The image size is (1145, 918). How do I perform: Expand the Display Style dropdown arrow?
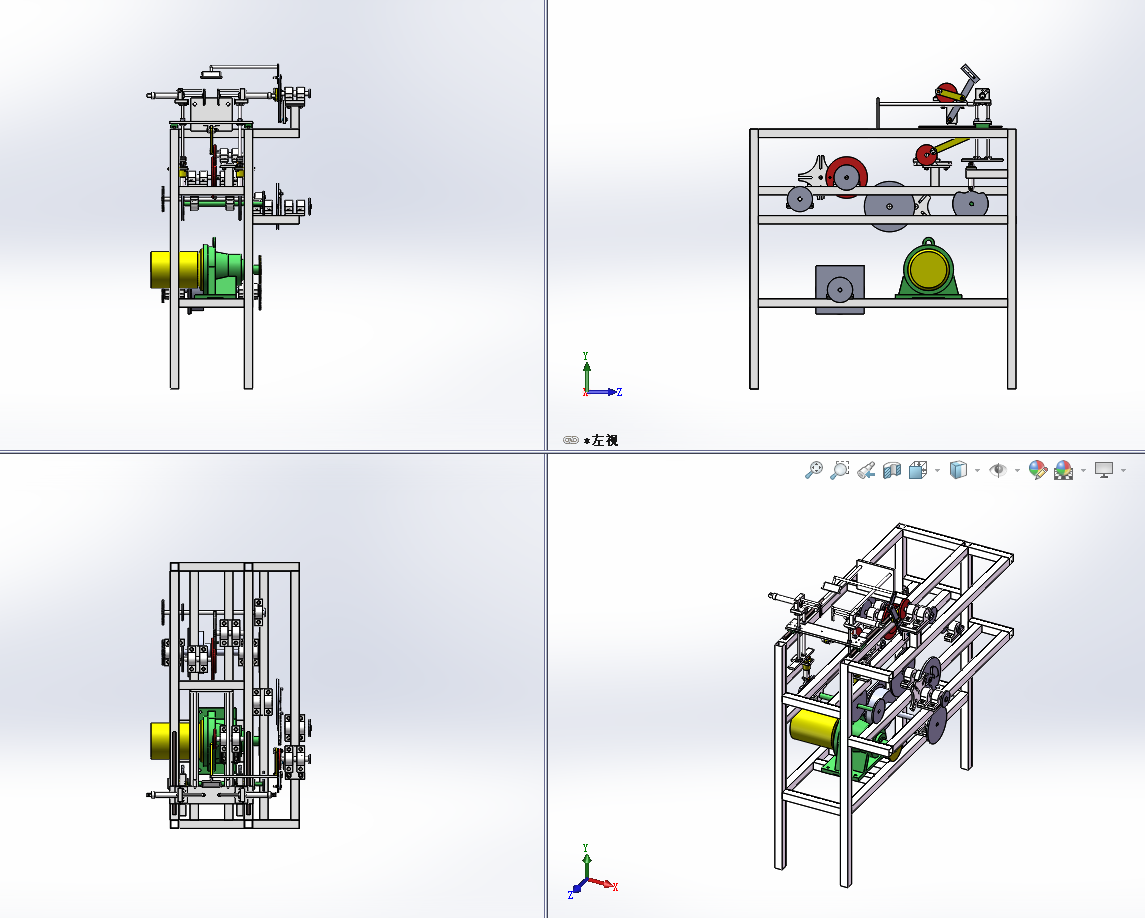(977, 470)
